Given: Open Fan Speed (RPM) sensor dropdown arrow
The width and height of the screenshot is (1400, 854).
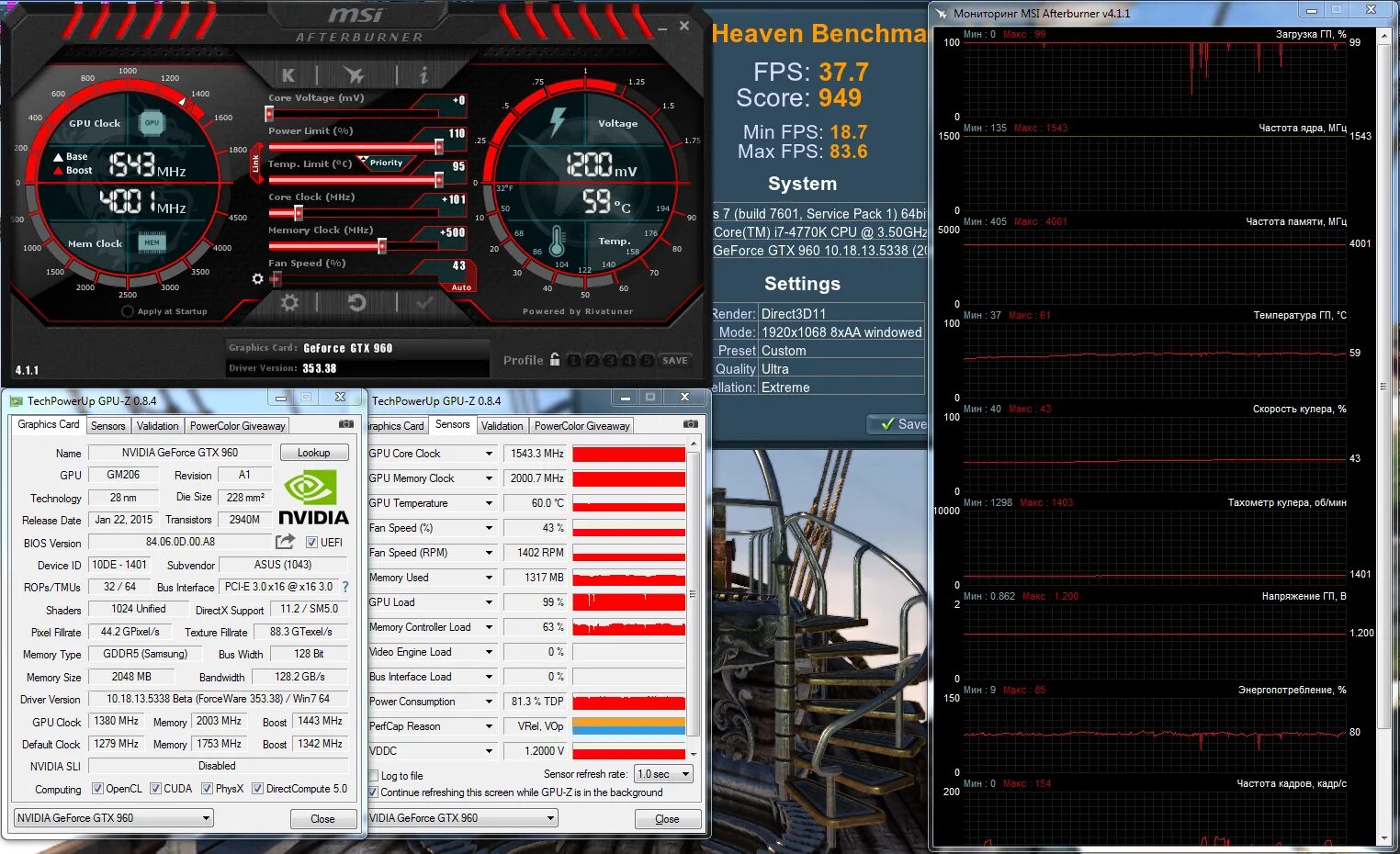Looking at the screenshot, I should pos(489,553).
